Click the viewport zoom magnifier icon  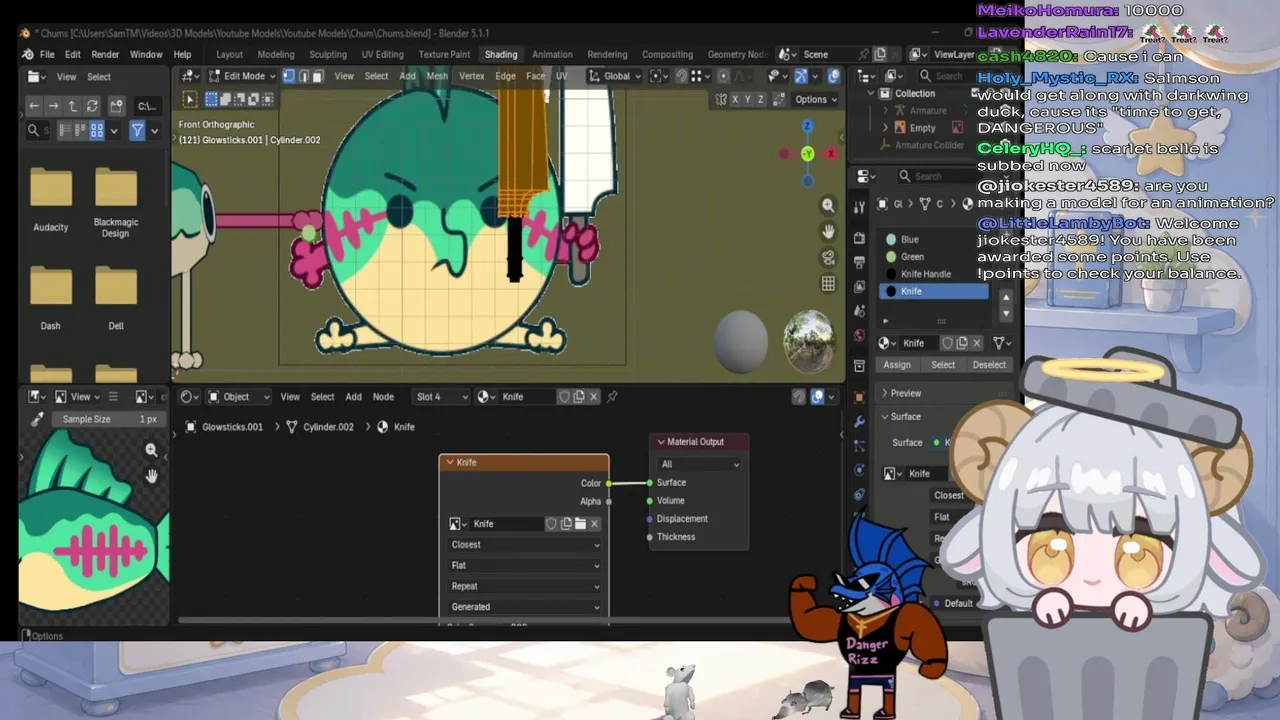[x=828, y=205]
